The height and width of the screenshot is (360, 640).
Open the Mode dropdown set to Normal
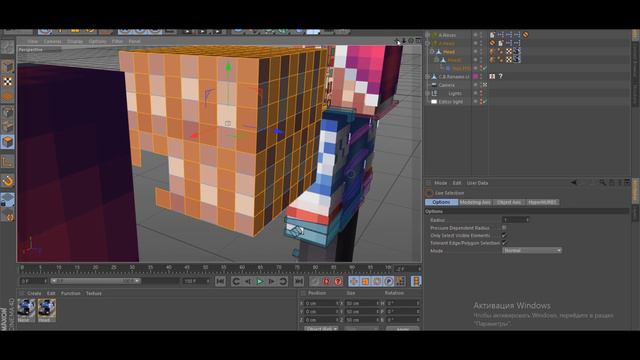tap(532, 250)
